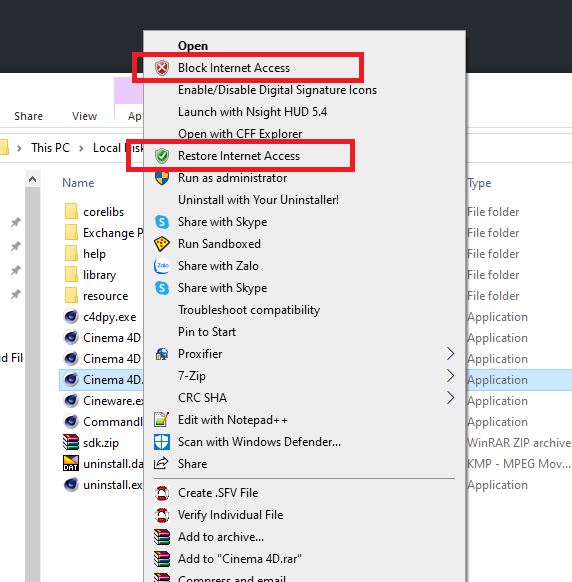The height and width of the screenshot is (582, 572).
Task: Click the help folder icon
Action: [x=71, y=254]
